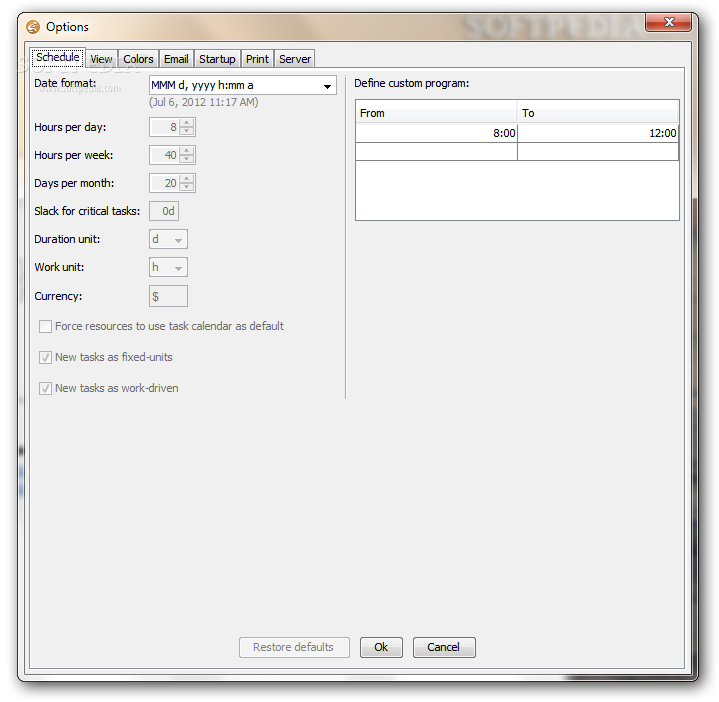This screenshot has height=702, width=719.
Task: Toggle New tasks as work-driven checkbox
Action: click(x=45, y=389)
